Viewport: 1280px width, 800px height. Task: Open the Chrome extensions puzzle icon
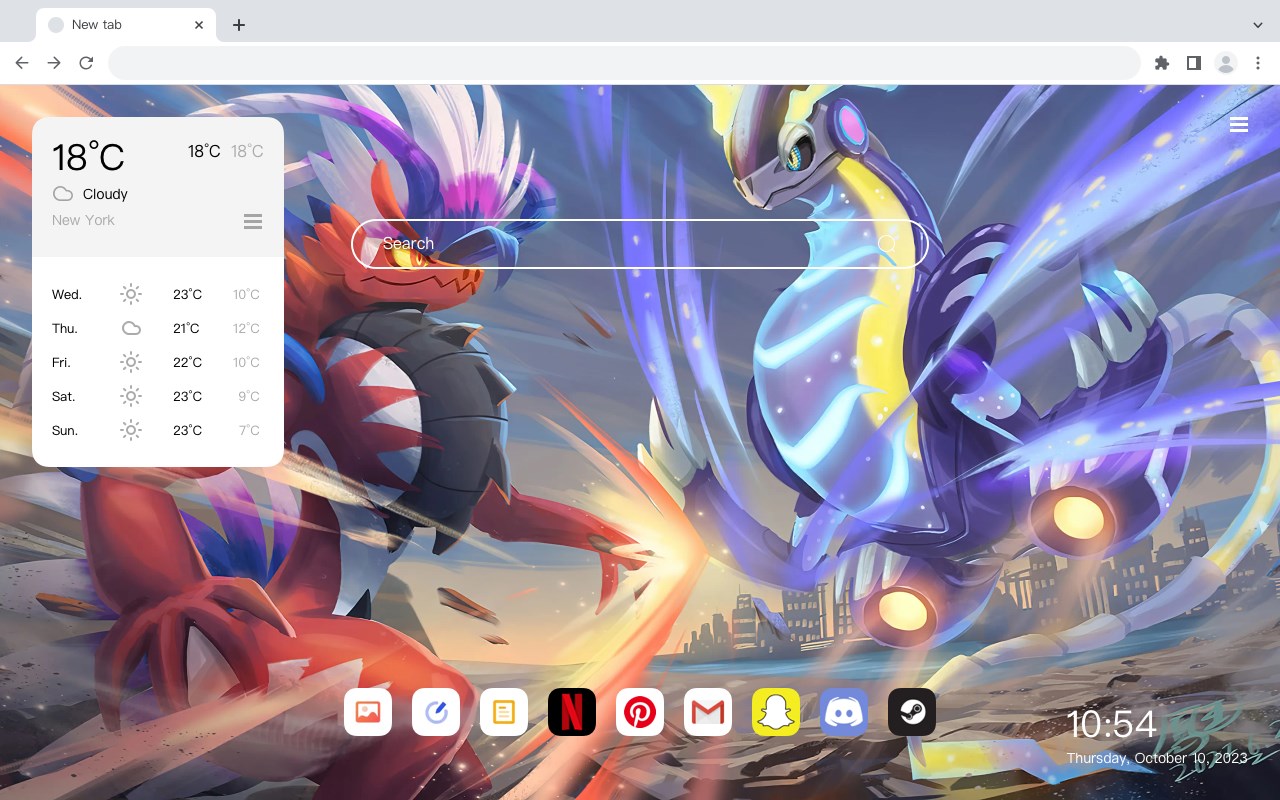pyautogui.click(x=1161, y=63)
